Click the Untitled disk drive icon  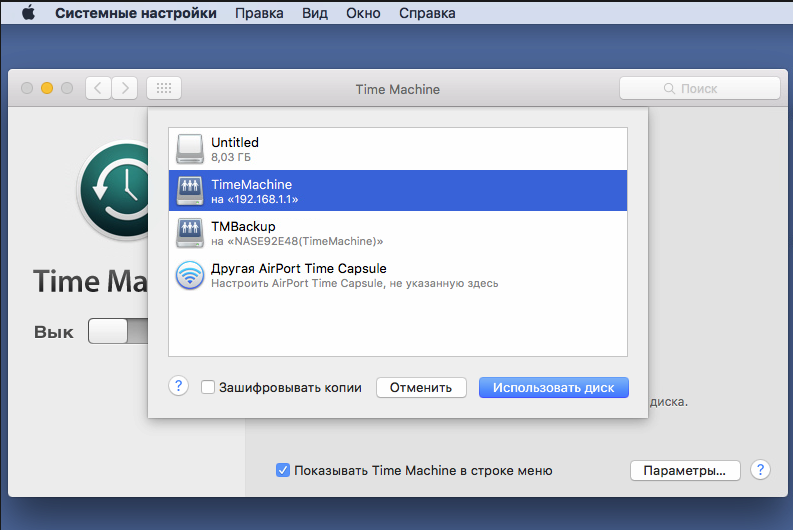pyautogui.click(x=189, y=149)
